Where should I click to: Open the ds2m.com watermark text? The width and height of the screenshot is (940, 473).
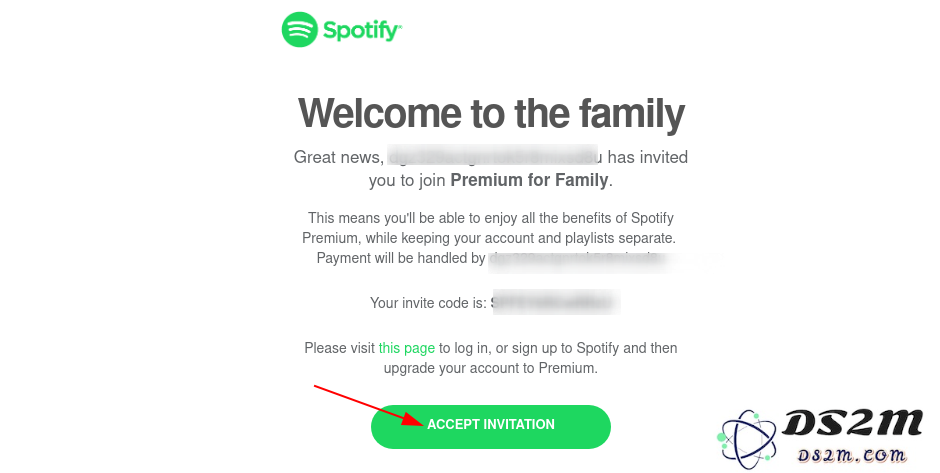click(x=852, y=456)
